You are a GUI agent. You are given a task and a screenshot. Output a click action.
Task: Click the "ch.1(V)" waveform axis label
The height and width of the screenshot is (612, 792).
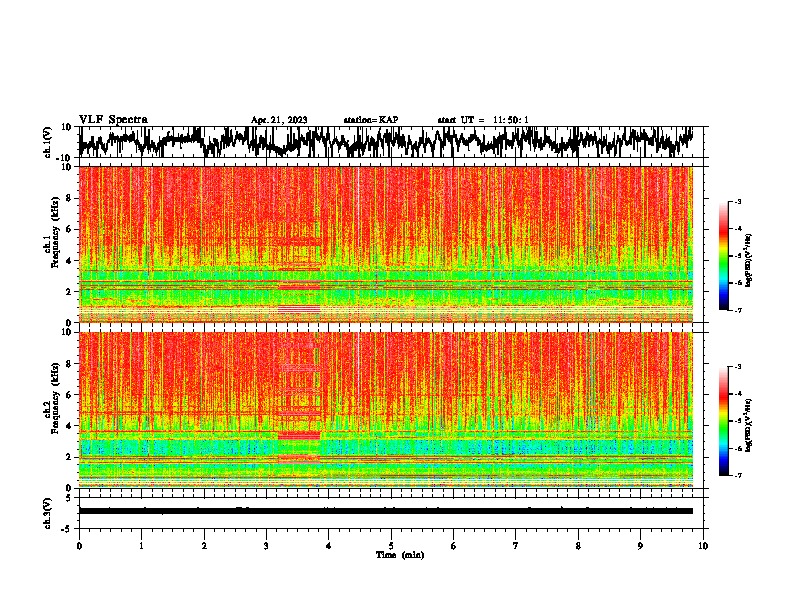(48, 142)
